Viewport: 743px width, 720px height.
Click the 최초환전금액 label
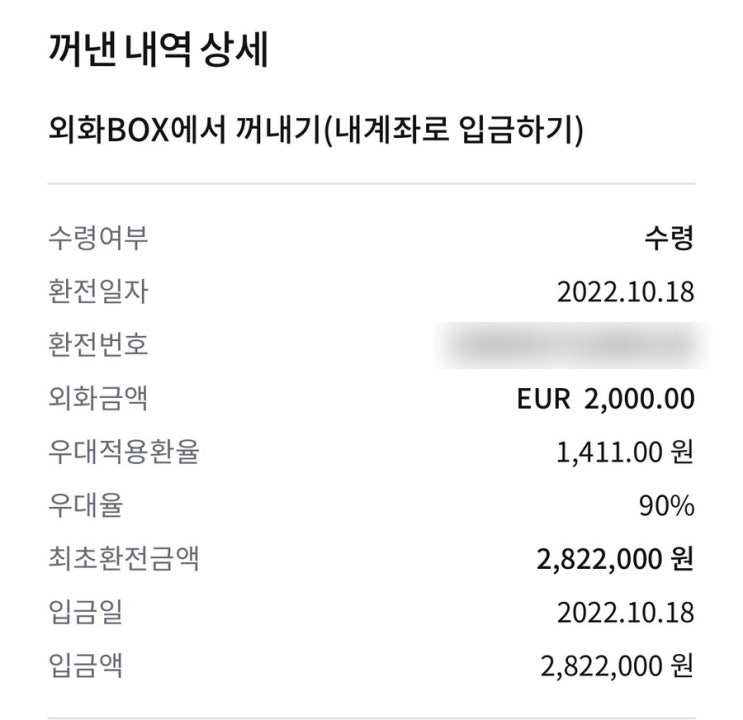124,558
